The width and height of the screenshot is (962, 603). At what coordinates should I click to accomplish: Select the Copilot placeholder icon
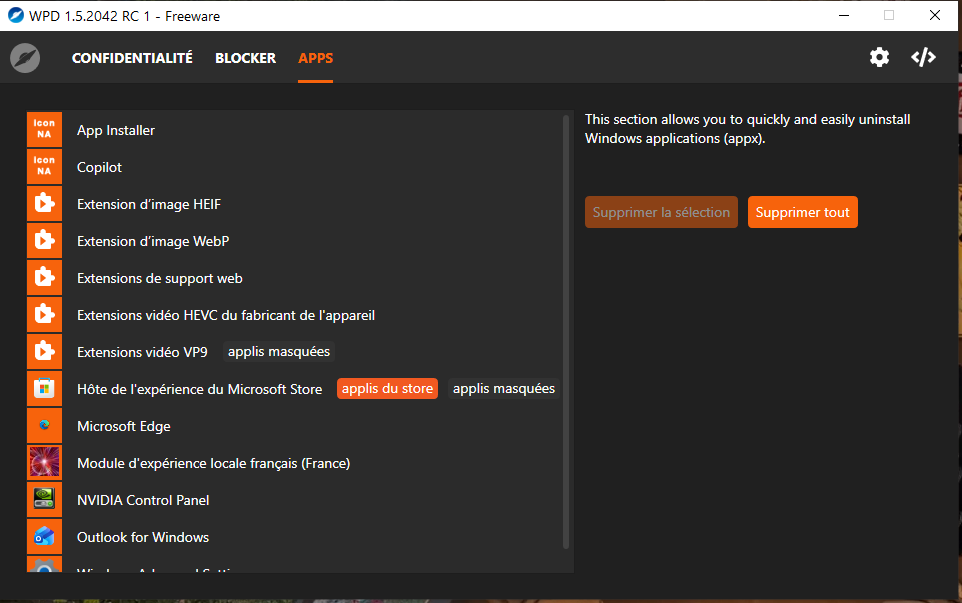point(44,167)
